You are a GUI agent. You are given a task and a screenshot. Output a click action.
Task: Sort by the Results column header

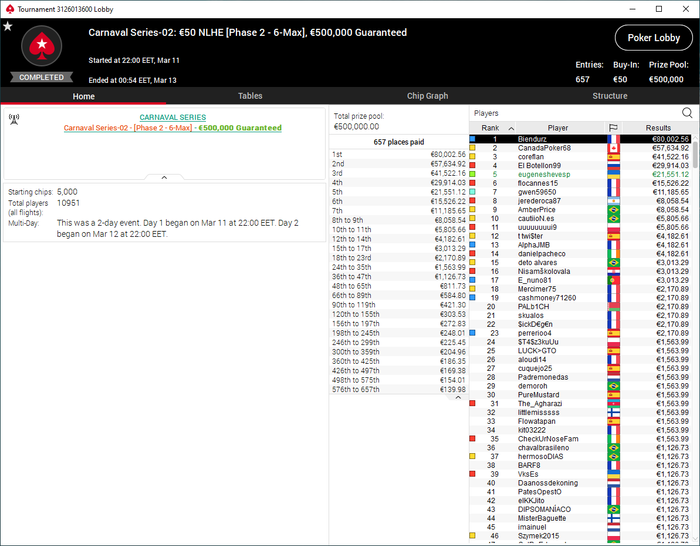[658, 128]
